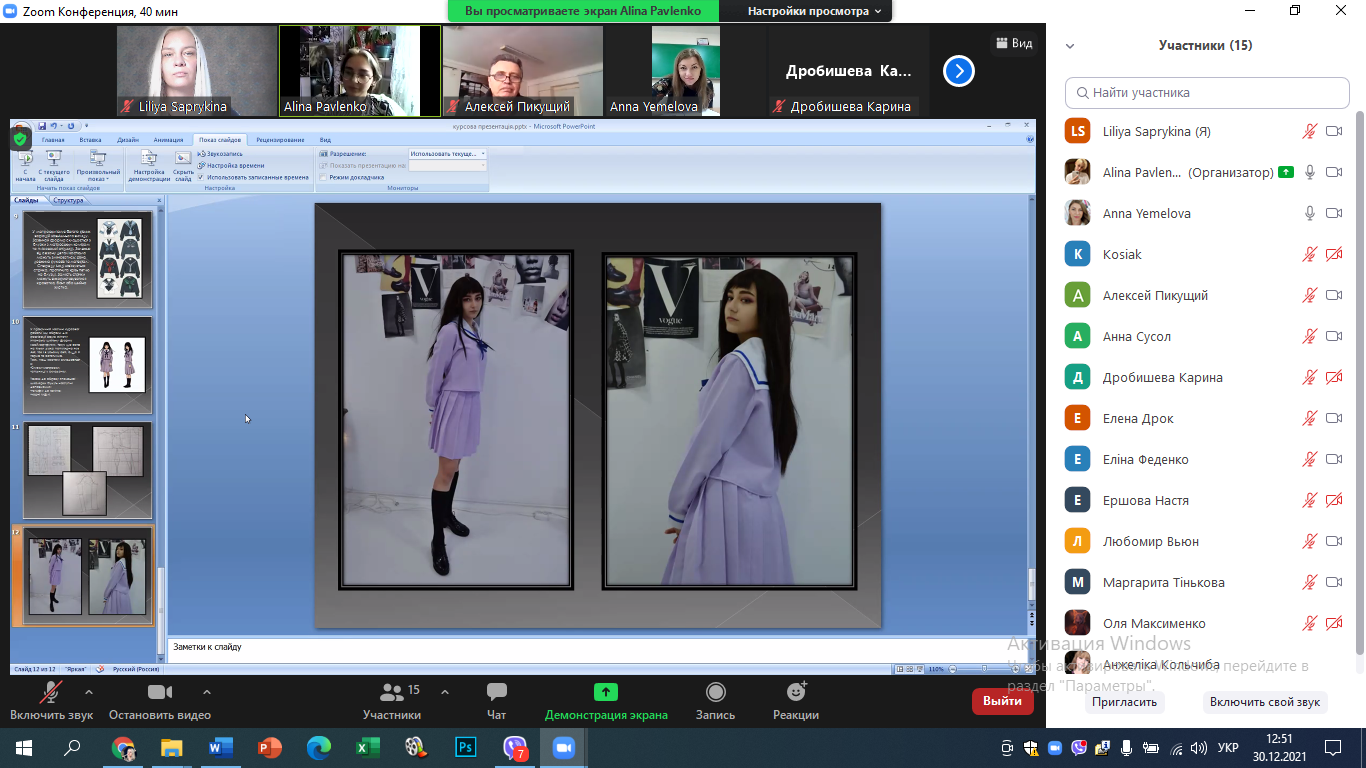Click PowerPoint's Save icon in quick access
Screen dimensions: 1366x768
(x=43, y=126)
